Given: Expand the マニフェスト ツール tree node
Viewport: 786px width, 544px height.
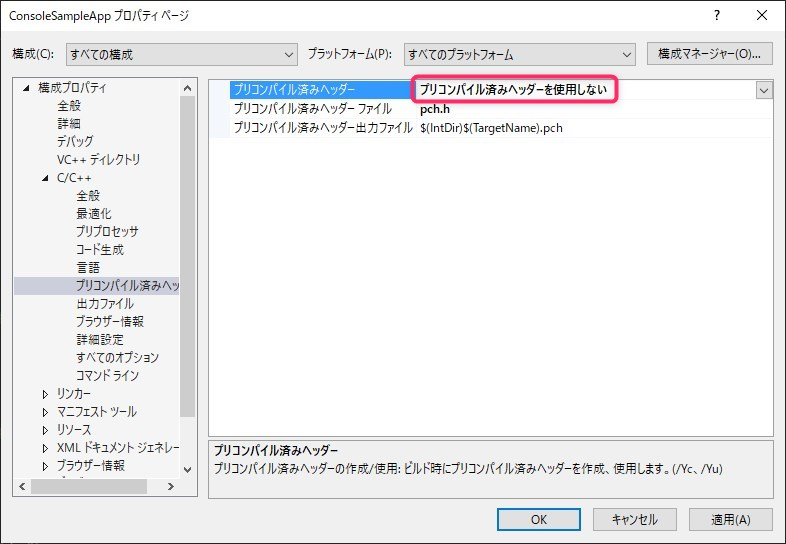Looking at the screenshot, I should click(45, 412).
